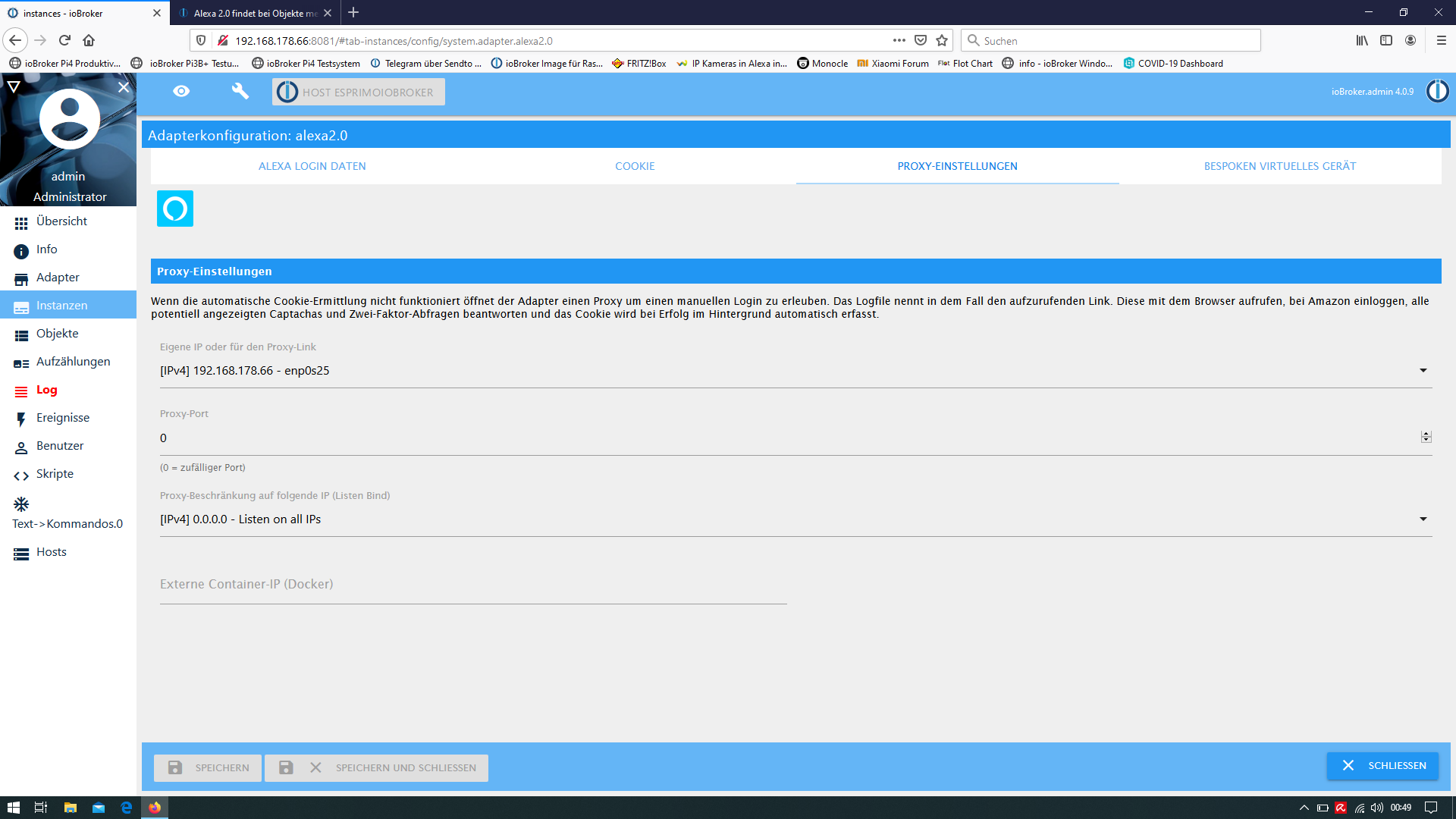The height and width of the screenshot is (819, 1456).
Task: Click the ioBroker logo at top right
Action: [1437, 91]
